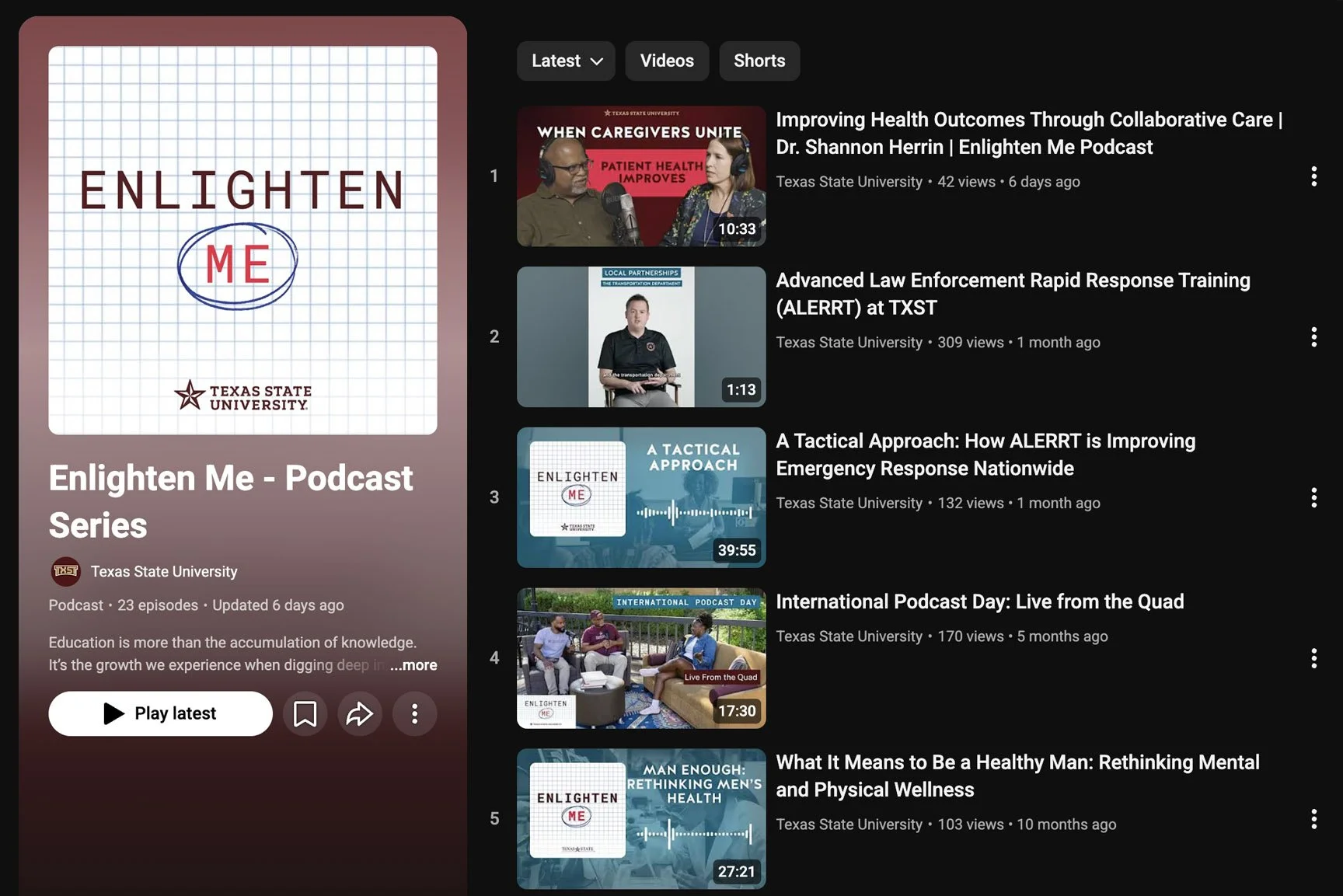Image resolution: width=1343 pixels, height=896 pixels.
Task: Click the 39:55 duration badge
Action: coord(737,550)
